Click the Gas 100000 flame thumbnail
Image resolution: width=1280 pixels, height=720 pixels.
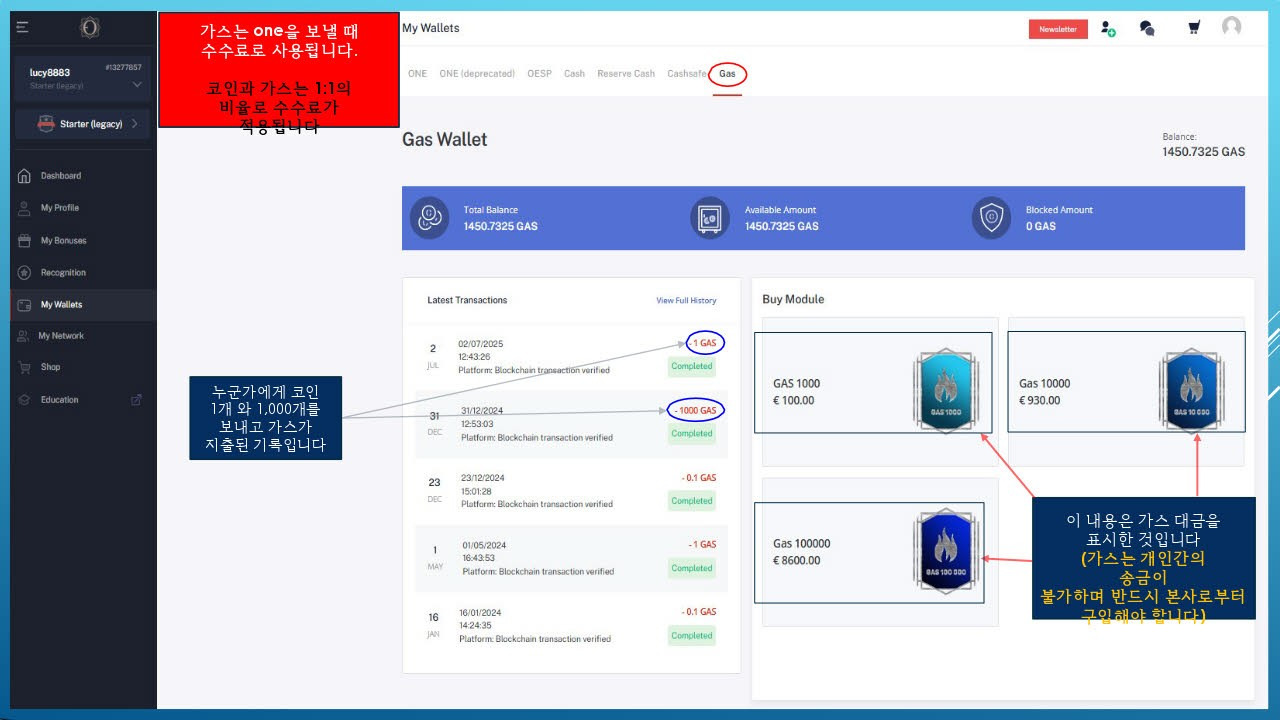(944, 551)
